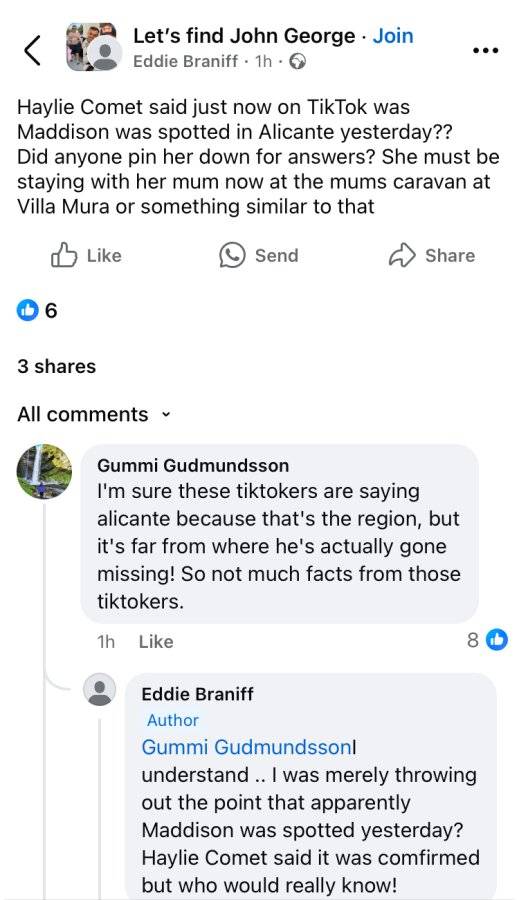Tap the Share arrow icon
The width and height of the screenshot is (519, 900).
coord(402,255)
